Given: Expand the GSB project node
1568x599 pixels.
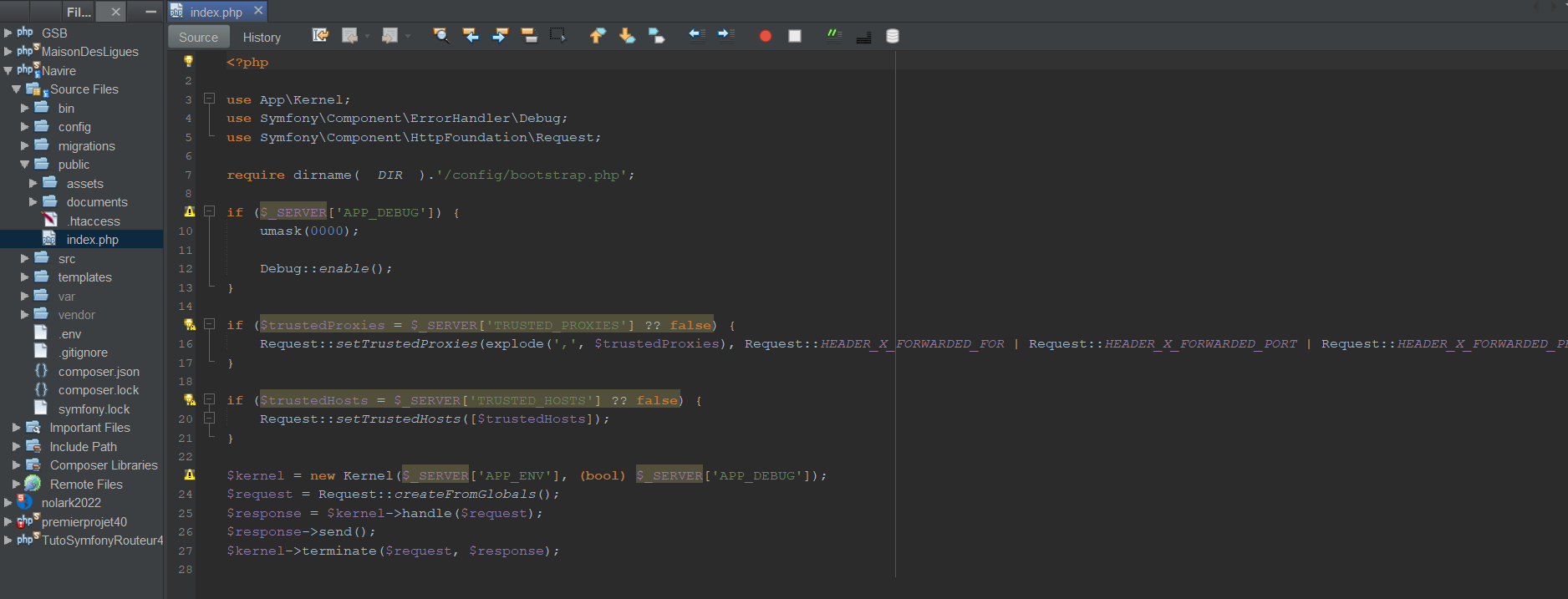Looking at the screenshot, I should tap(8, 33).
